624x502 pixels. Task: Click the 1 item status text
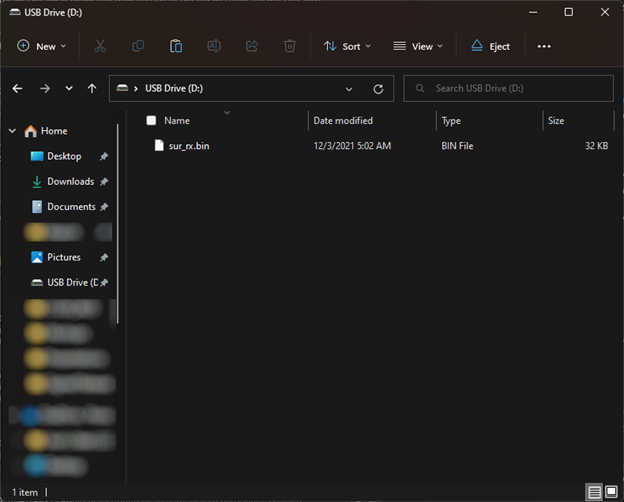[25, 492]
